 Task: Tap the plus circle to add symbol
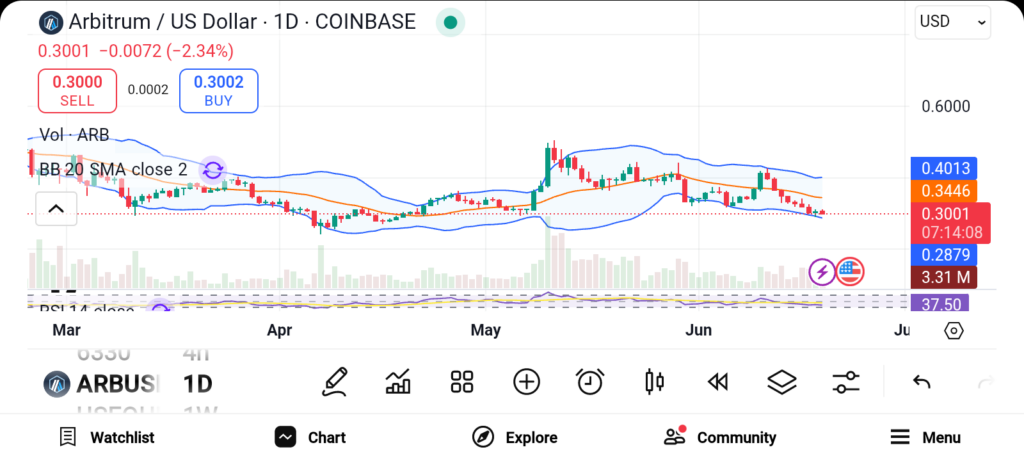[526, 381]
